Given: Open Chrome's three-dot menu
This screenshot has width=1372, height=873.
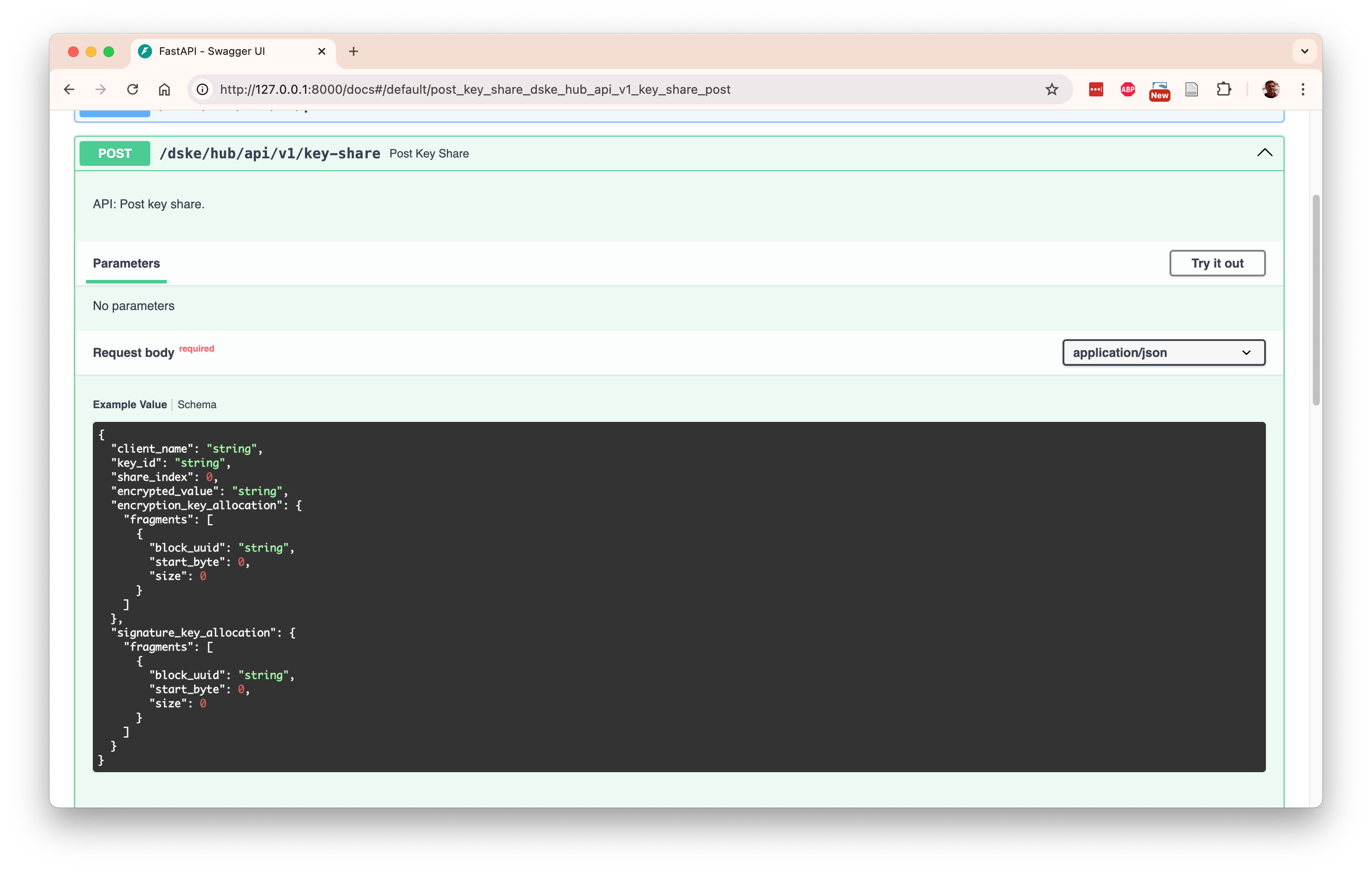Looking at the screenshot, I should [1303, 89].
